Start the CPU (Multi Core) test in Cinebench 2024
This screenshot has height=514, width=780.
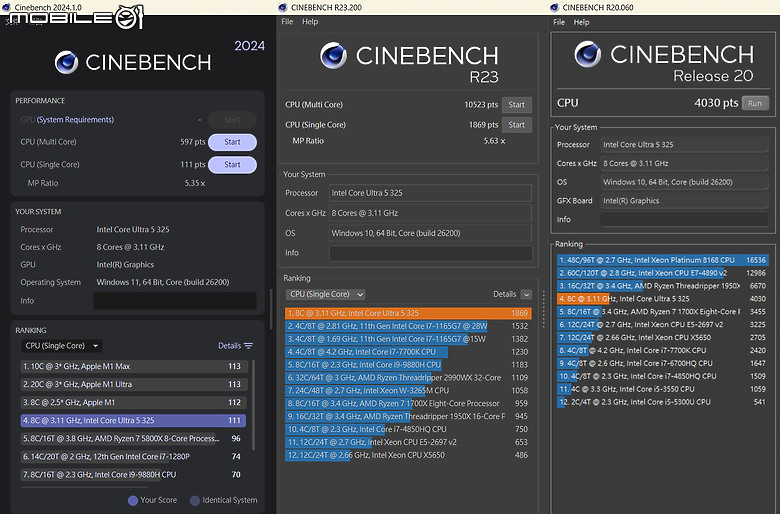click(232, 142)
